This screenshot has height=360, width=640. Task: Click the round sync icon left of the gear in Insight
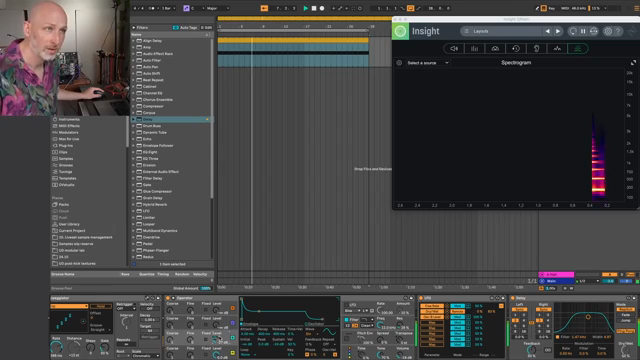(x=593, y=31)
